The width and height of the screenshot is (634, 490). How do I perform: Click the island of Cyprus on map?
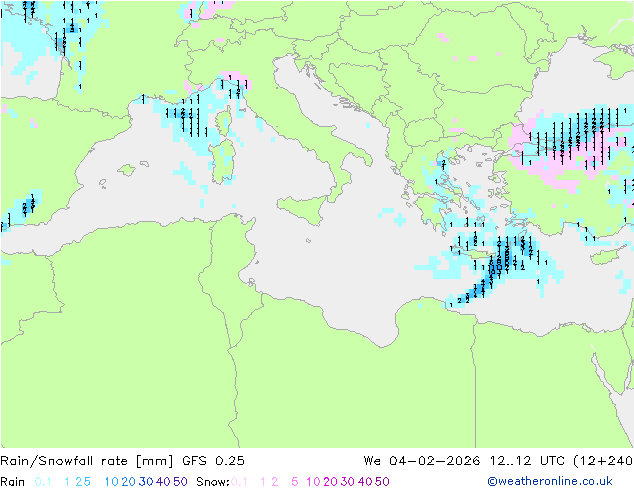(x=607, y=256)
